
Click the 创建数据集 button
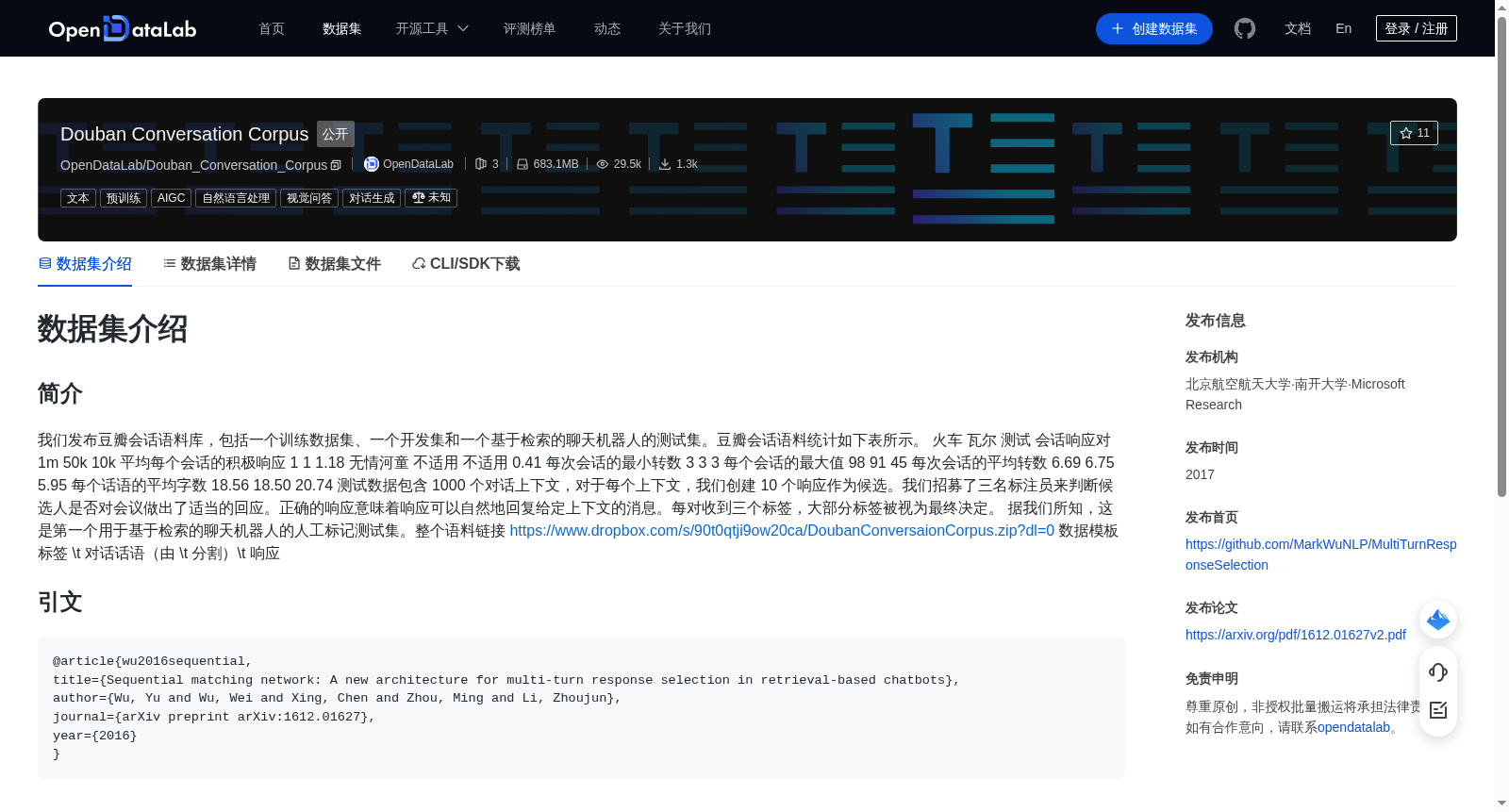click(x=1154, y=28)
